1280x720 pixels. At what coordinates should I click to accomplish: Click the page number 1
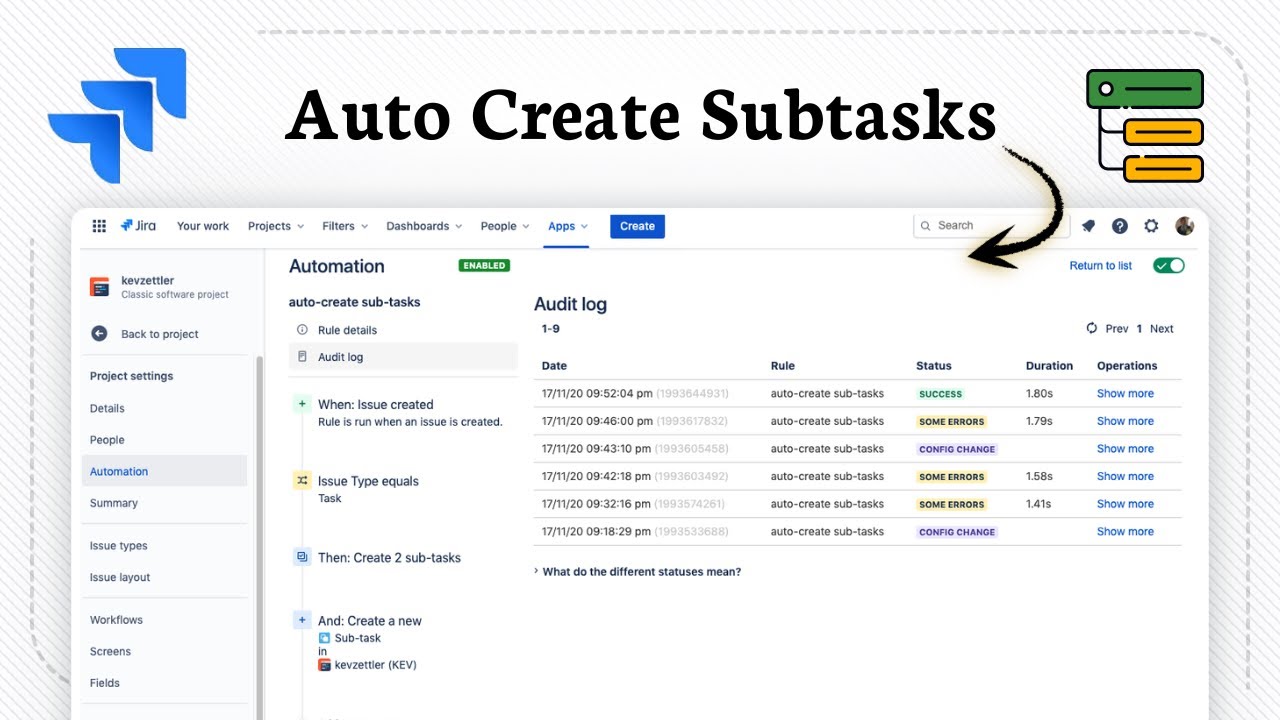point(1139,329)
